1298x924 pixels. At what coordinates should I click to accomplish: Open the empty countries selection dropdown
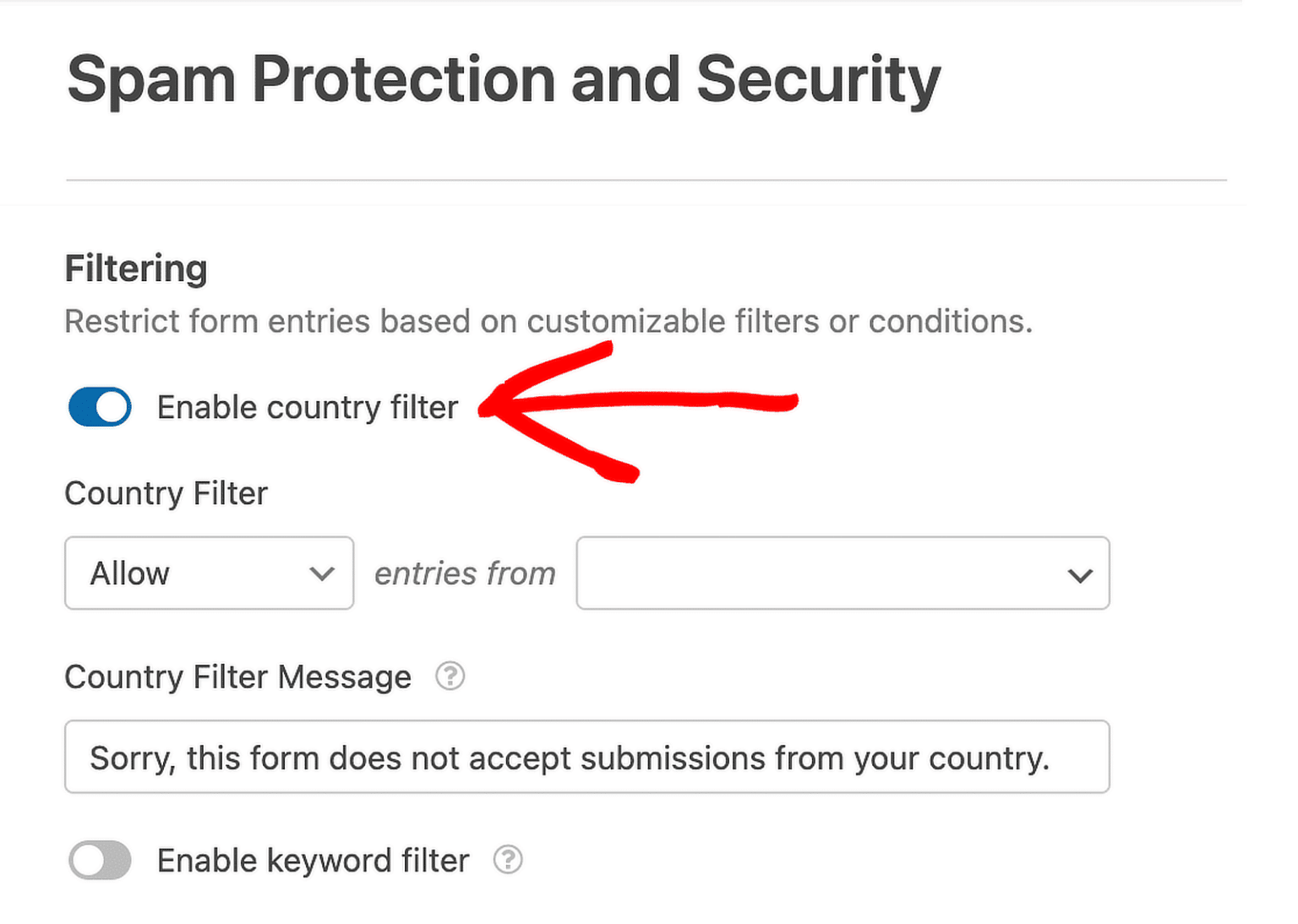tap(842, 573)
